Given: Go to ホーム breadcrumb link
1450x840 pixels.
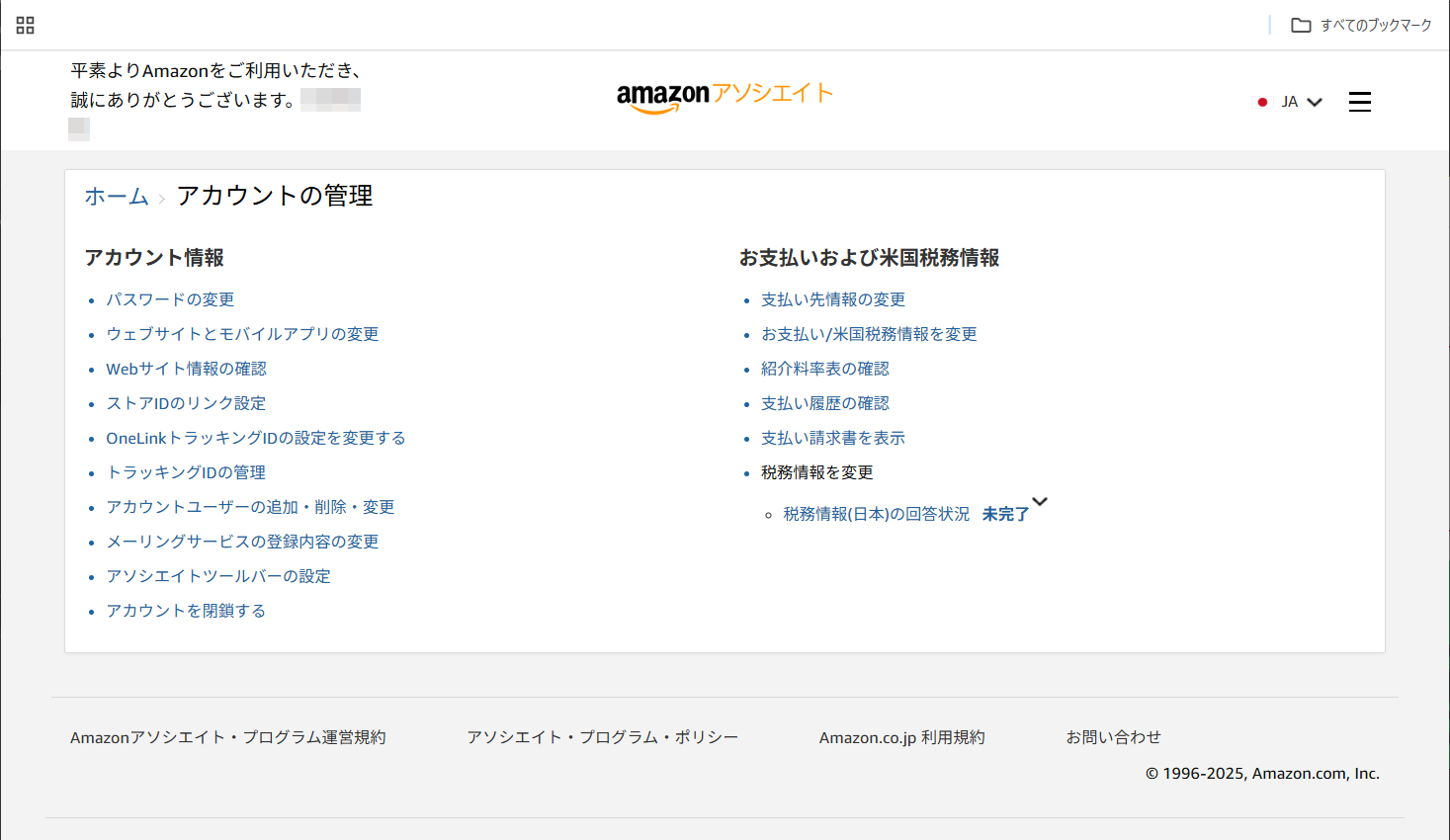Looking at the screenshot, I should (116, 197).
